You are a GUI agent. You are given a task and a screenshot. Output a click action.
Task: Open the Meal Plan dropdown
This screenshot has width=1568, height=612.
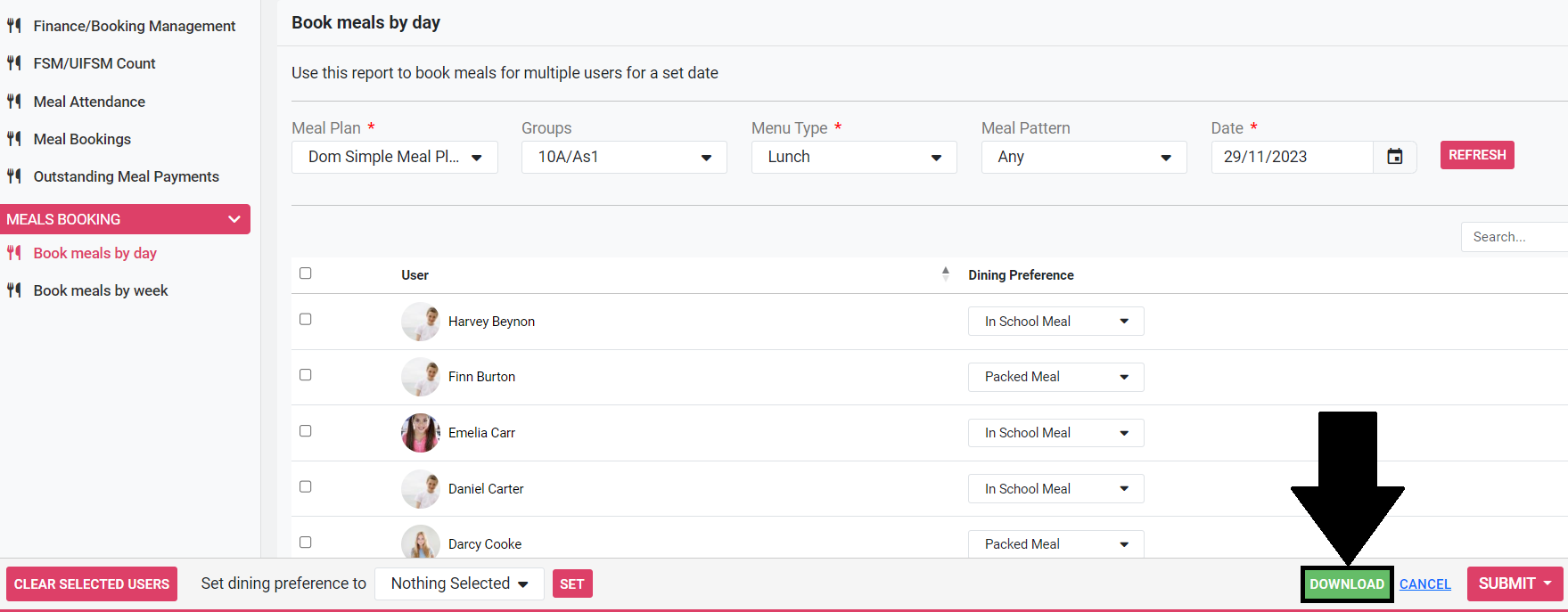click(394, 158)
